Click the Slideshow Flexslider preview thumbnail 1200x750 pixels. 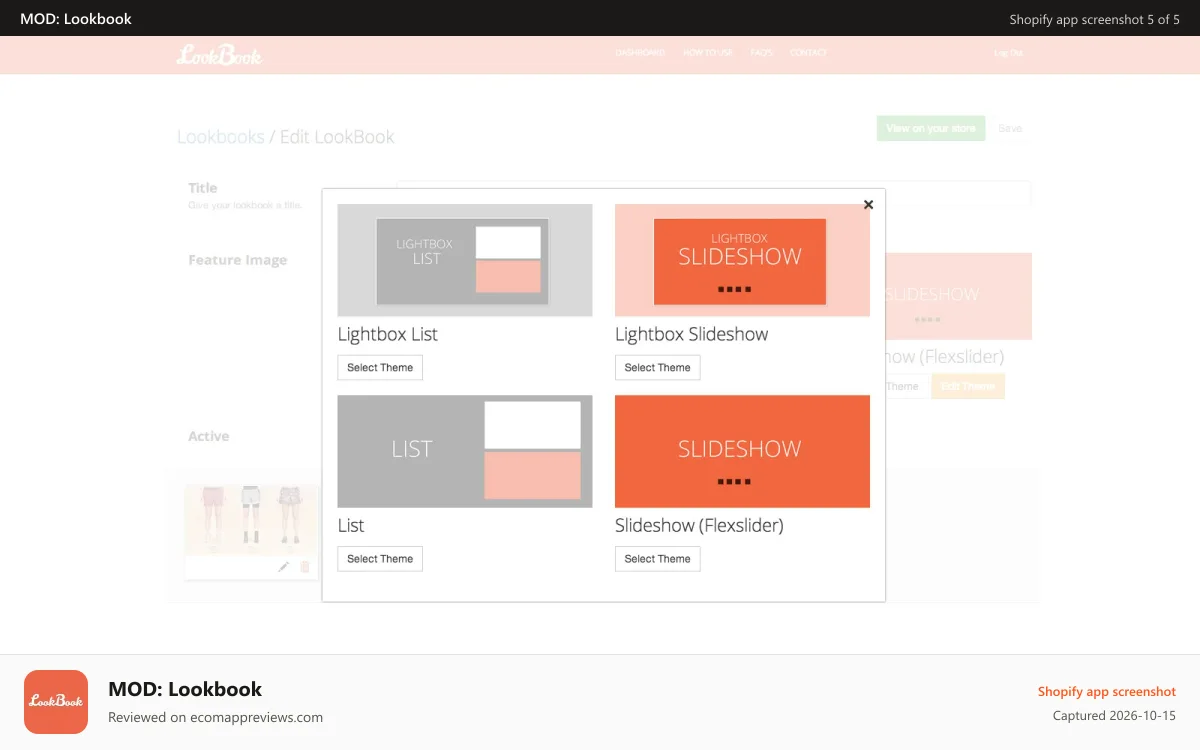[742, 451]
